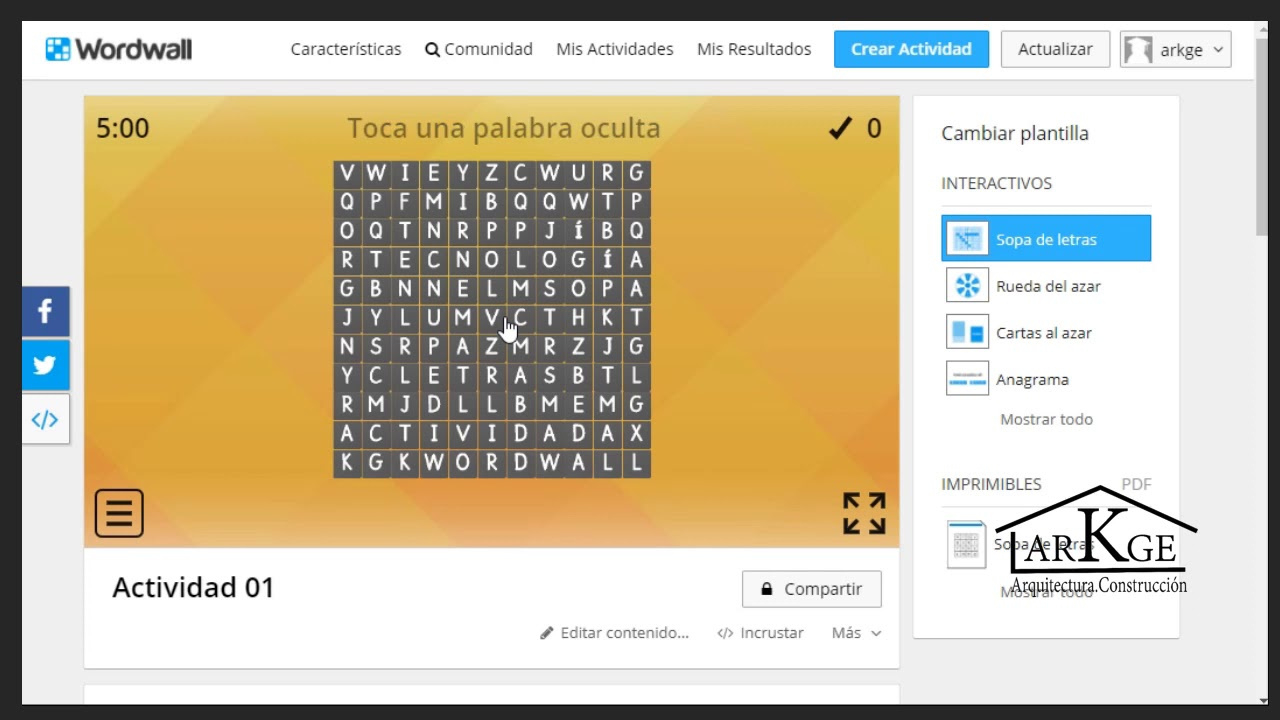This screenshot has width=1280, height=720.
Task: Select Rueda del azar template
Action: (x=1046, y=286)
